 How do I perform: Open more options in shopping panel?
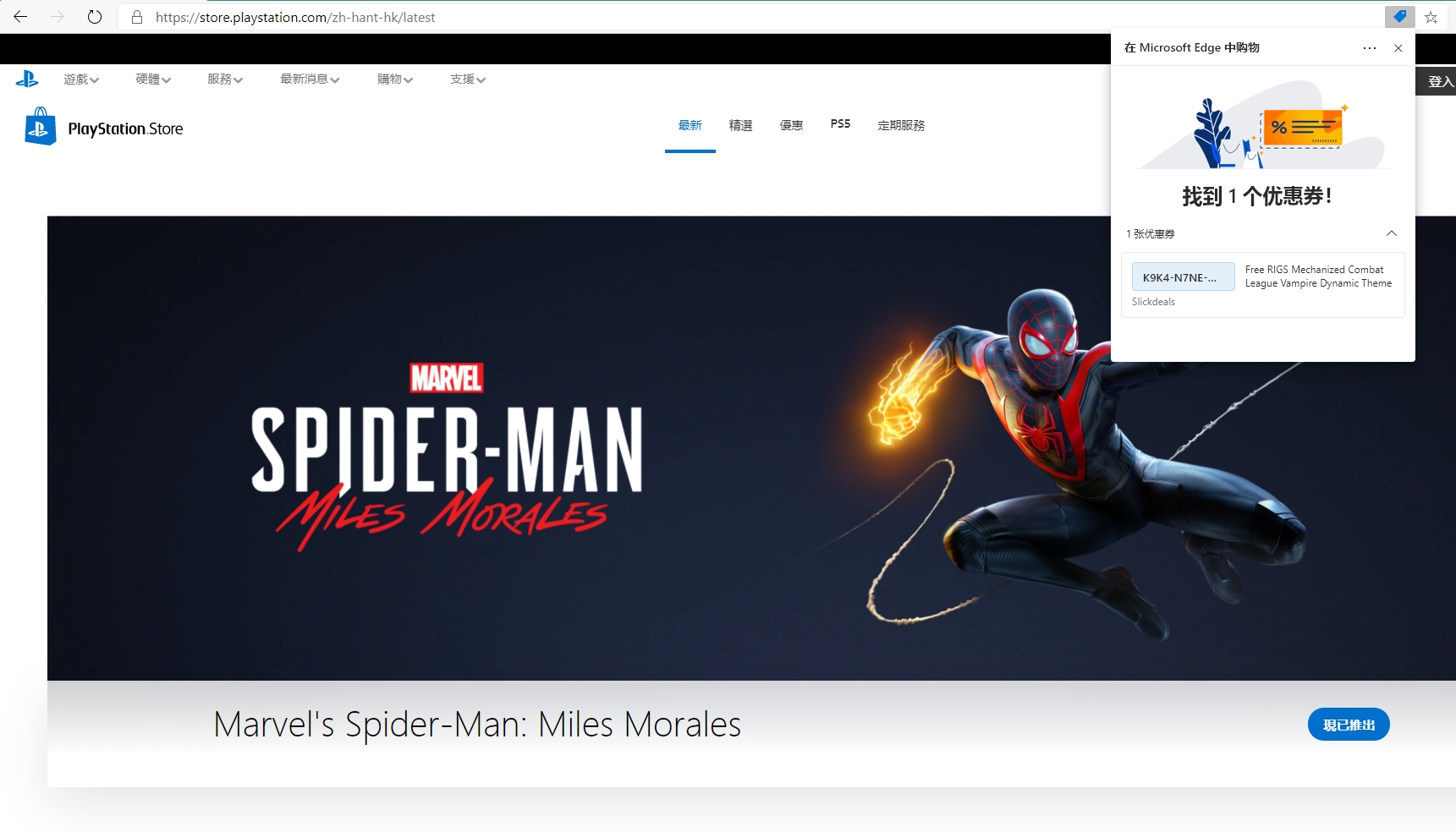[x=1370, y=48]
